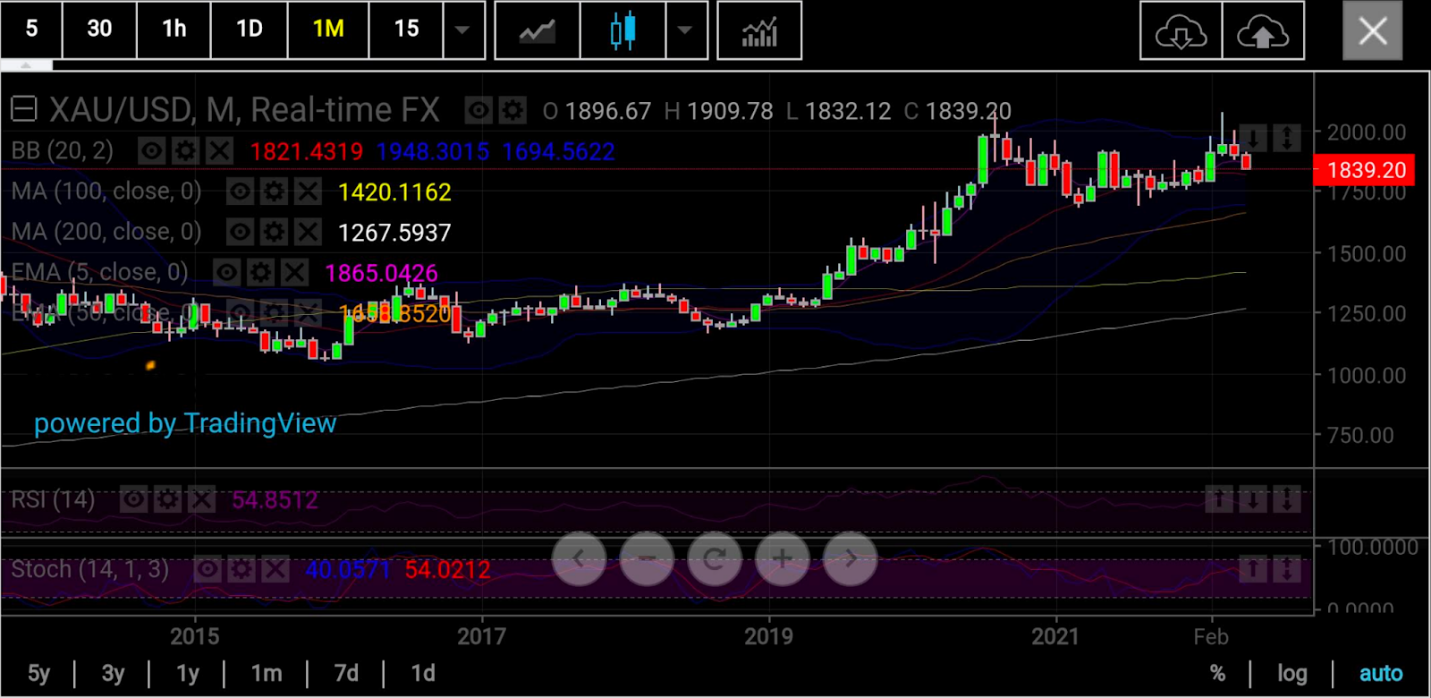The width and height of the screenshot is (1431, 698).
Task: Toggle visibility eye of Stoch (14, 1, 3)
Action: coord(207,570)
